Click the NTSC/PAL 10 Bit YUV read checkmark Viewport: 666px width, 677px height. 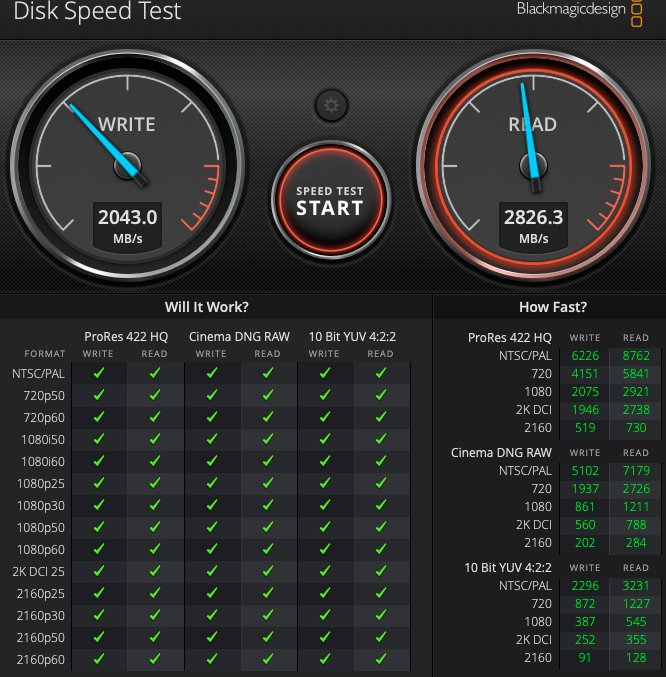coord(381,373)
